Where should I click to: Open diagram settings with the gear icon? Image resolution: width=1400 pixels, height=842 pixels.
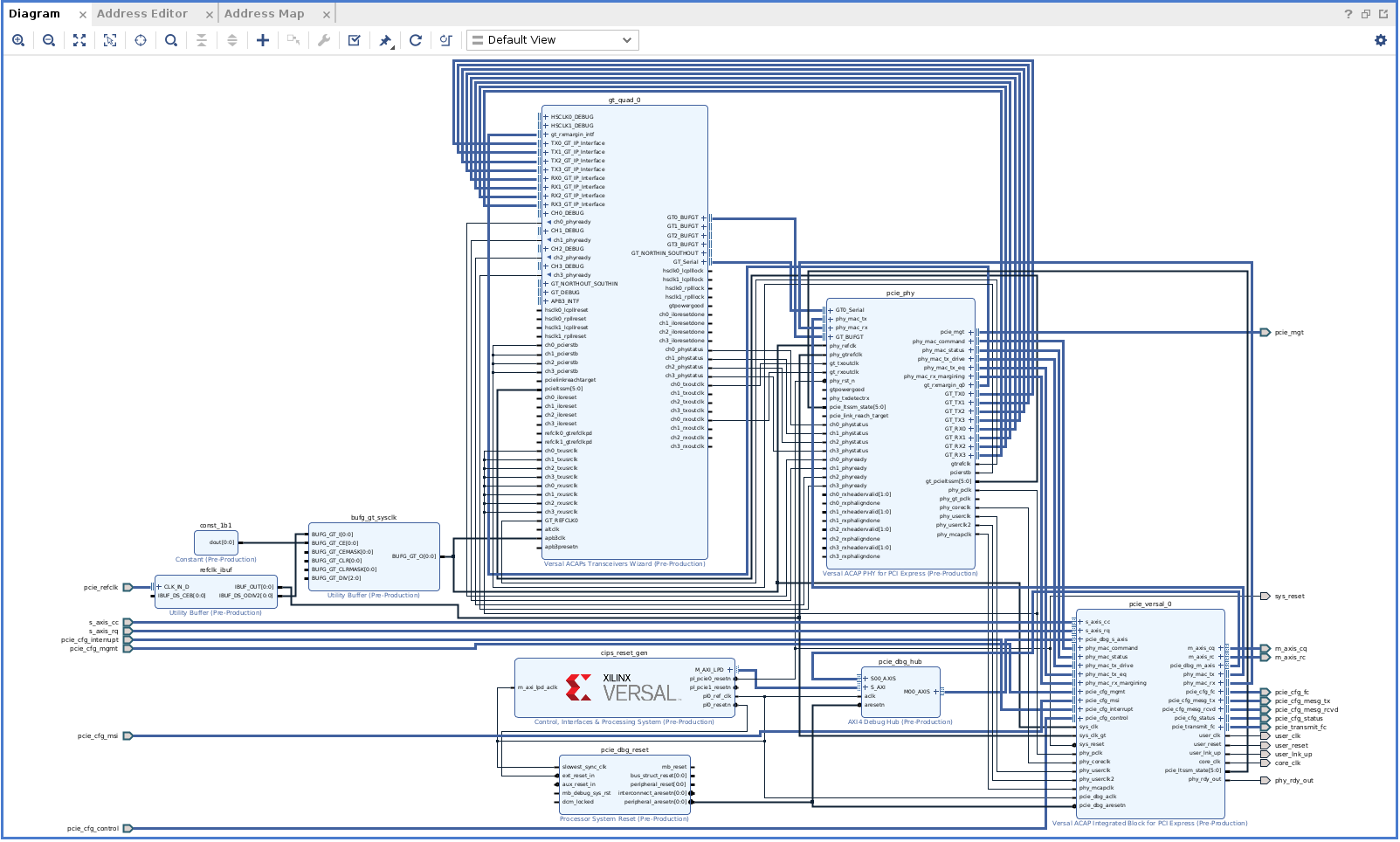pos(1381,40)
